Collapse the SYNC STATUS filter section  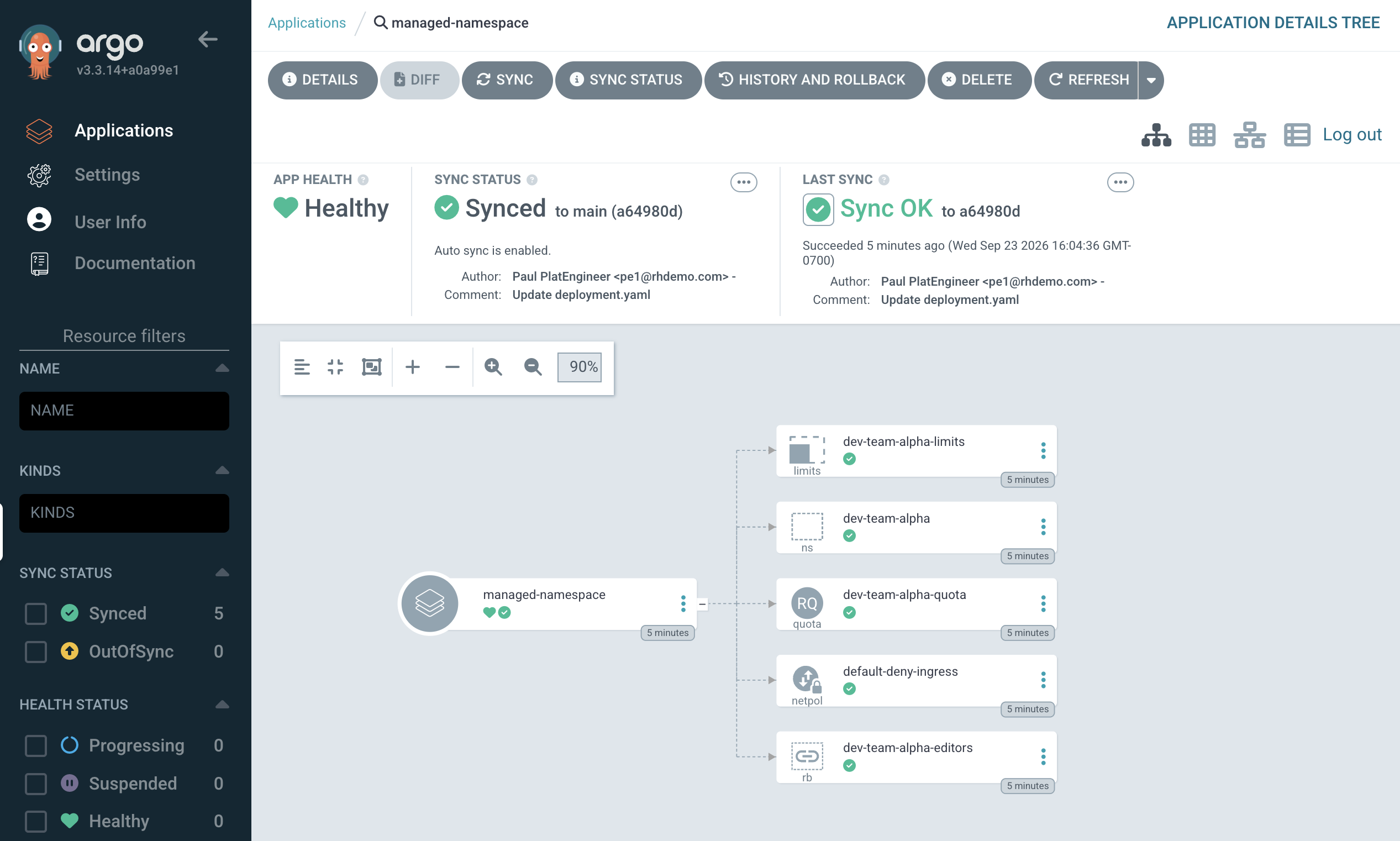point(222,572)
